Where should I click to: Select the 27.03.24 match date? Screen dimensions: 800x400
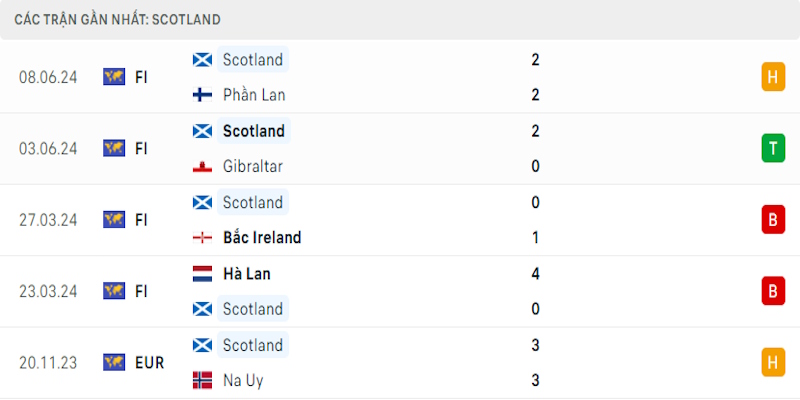point(48,220)
